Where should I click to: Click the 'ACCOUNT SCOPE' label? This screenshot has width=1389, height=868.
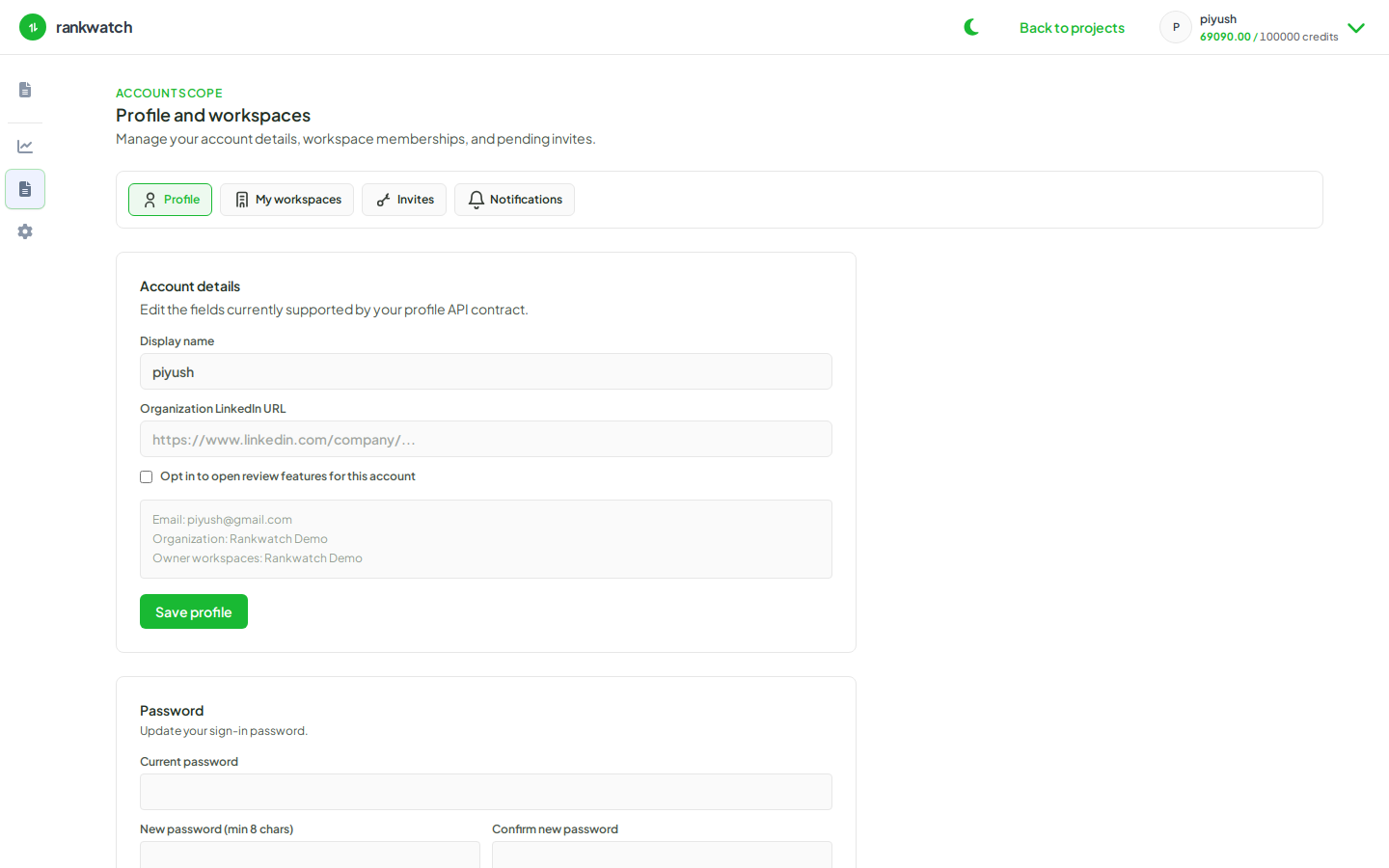coord(169,94)
